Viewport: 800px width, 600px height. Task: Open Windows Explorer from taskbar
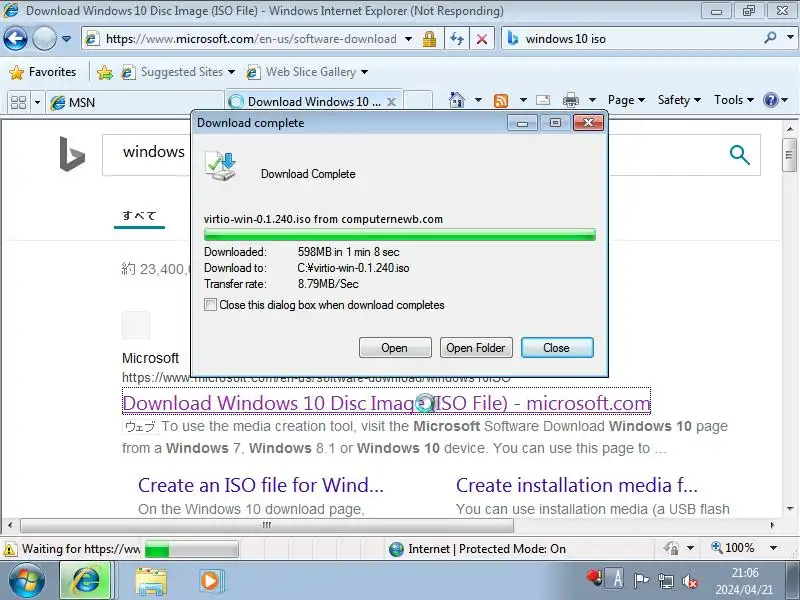(151, 581)
